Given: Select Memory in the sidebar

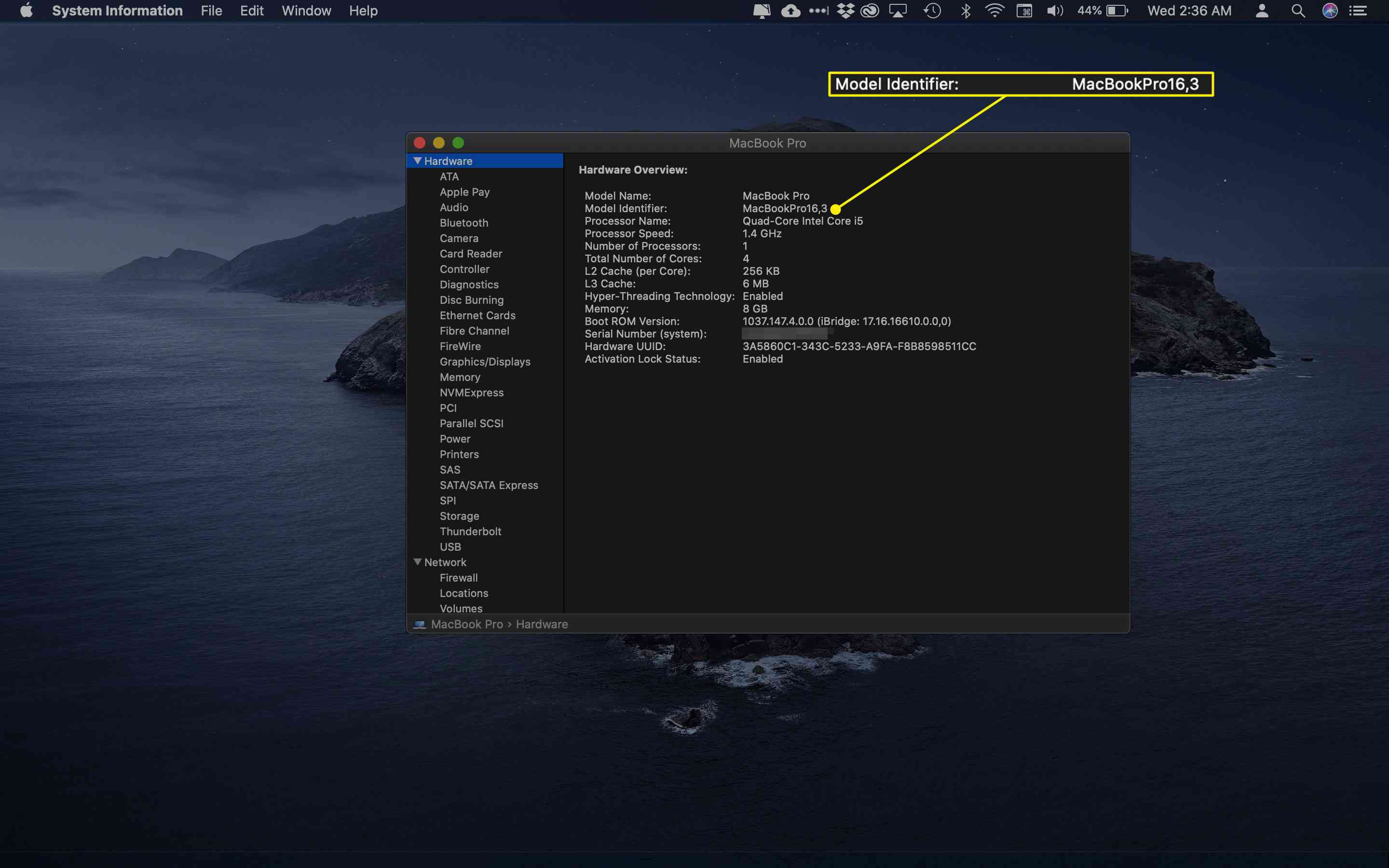Looking at the screenshot, I should (x=460, y=377).
